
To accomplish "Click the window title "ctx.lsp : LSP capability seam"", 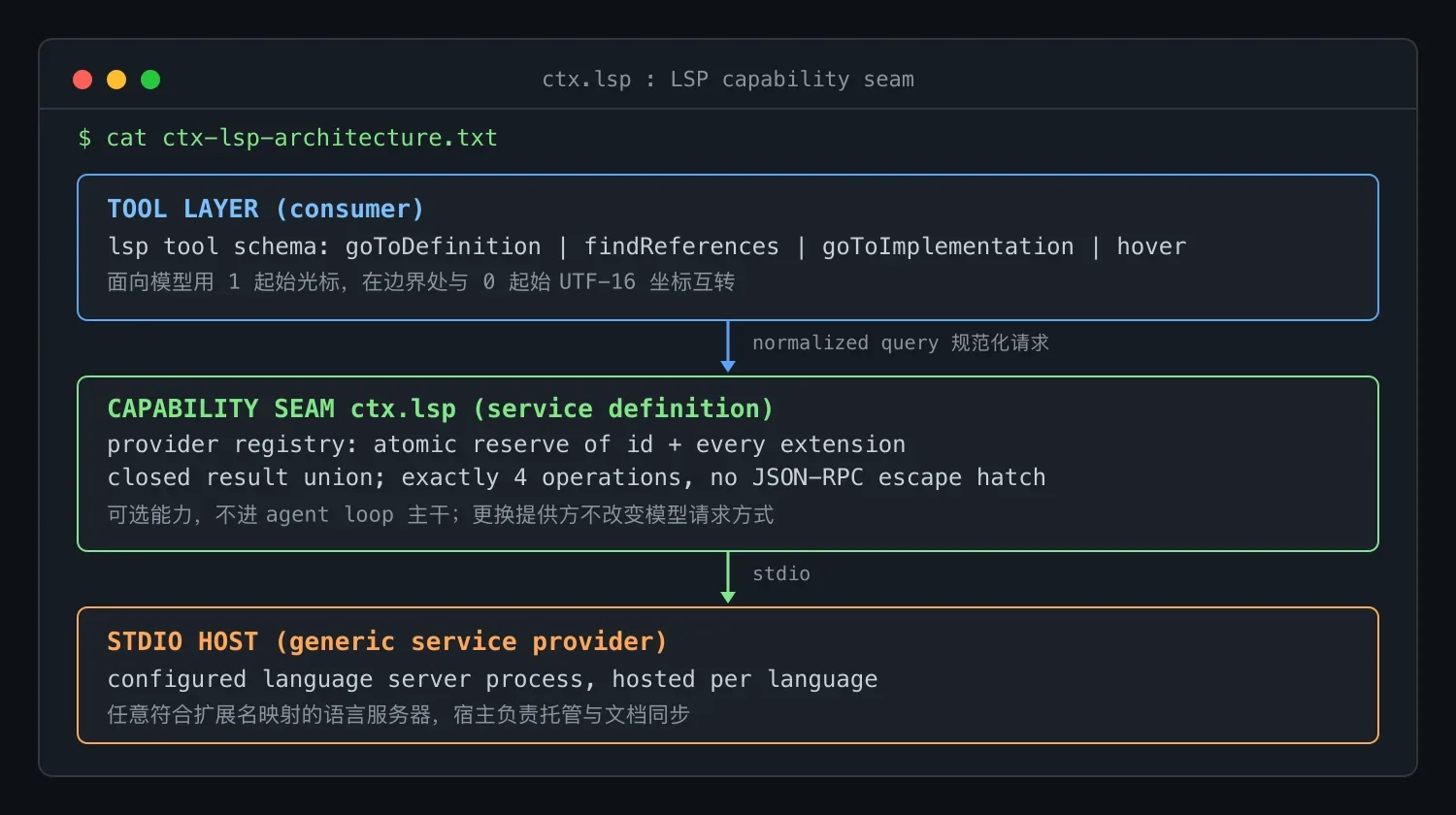I will click(x=728, y=80).
